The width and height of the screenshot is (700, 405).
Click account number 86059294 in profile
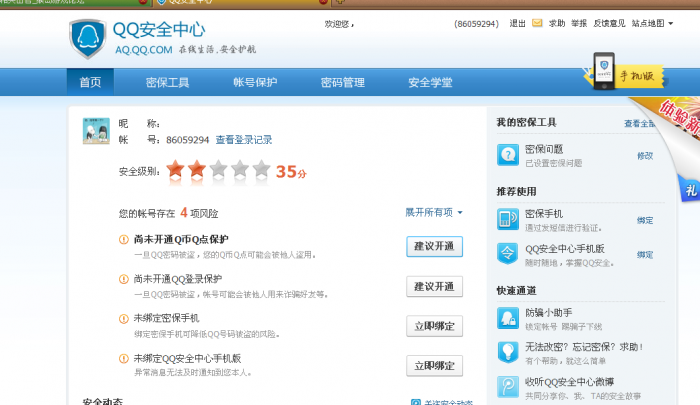[188, 140]
